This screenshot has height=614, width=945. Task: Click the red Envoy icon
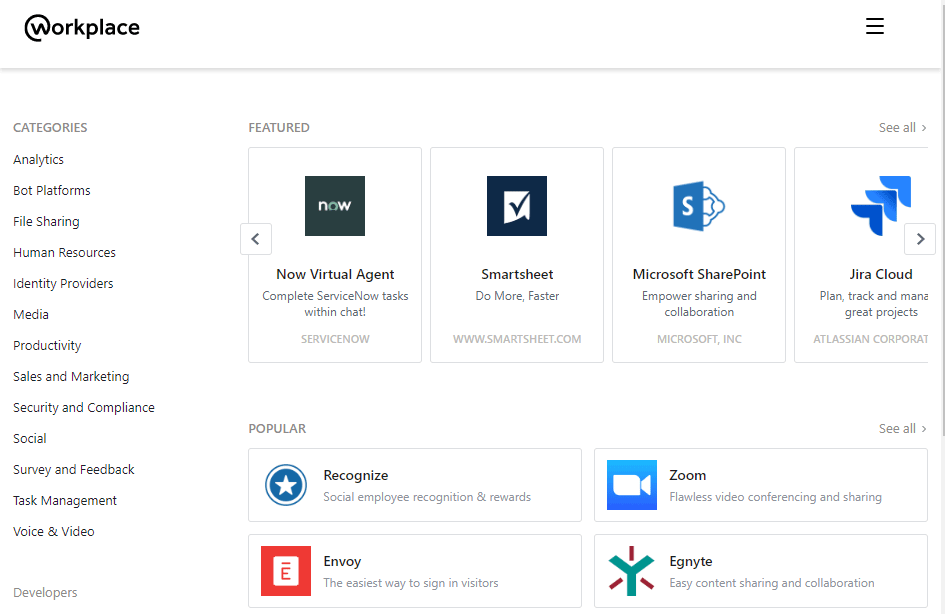coord(286,571)
